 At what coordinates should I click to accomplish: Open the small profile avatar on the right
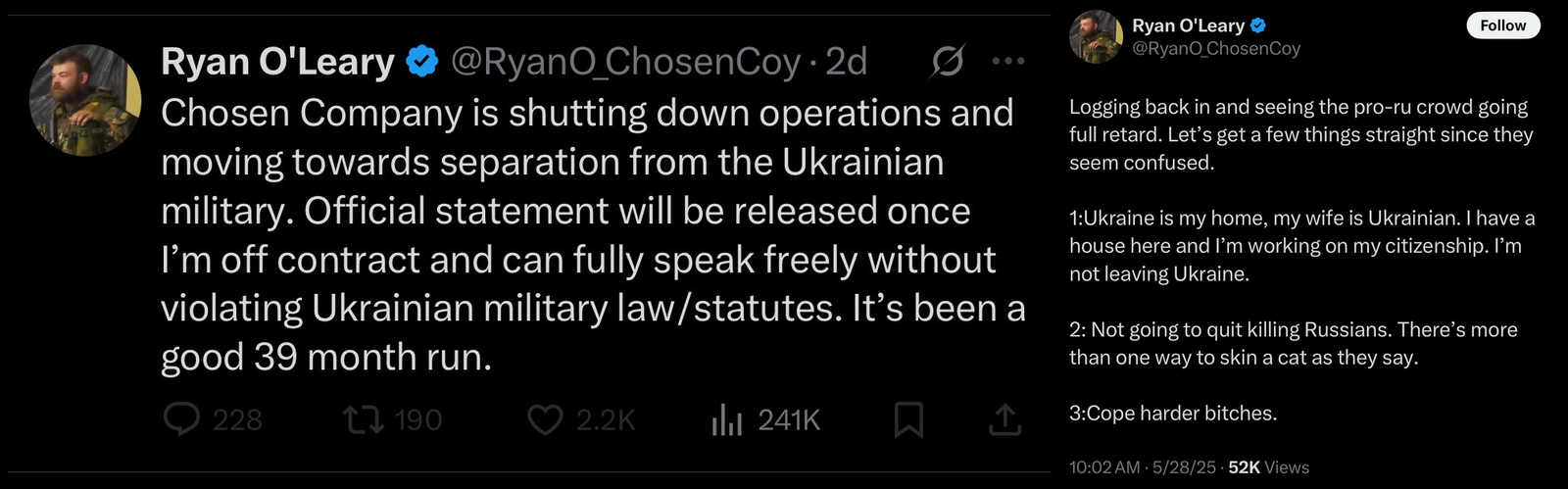point(1096,37)
